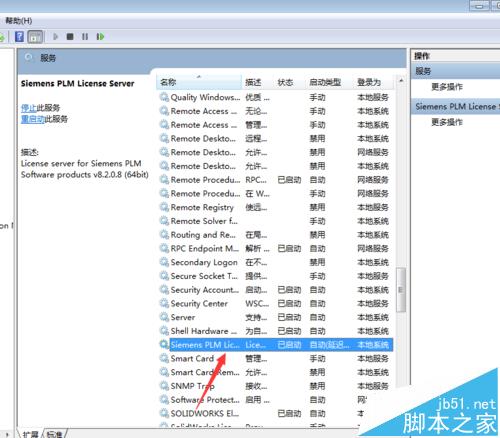Select Server service row
Viewport: 500px width, 438px height.
276,317
